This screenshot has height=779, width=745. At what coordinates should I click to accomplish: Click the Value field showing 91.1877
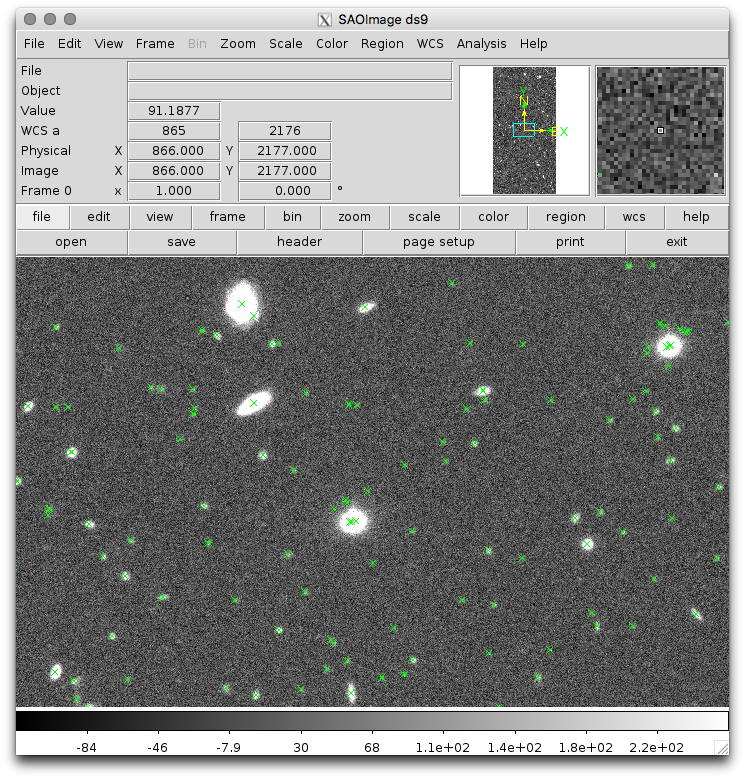(x=174, y=111)
